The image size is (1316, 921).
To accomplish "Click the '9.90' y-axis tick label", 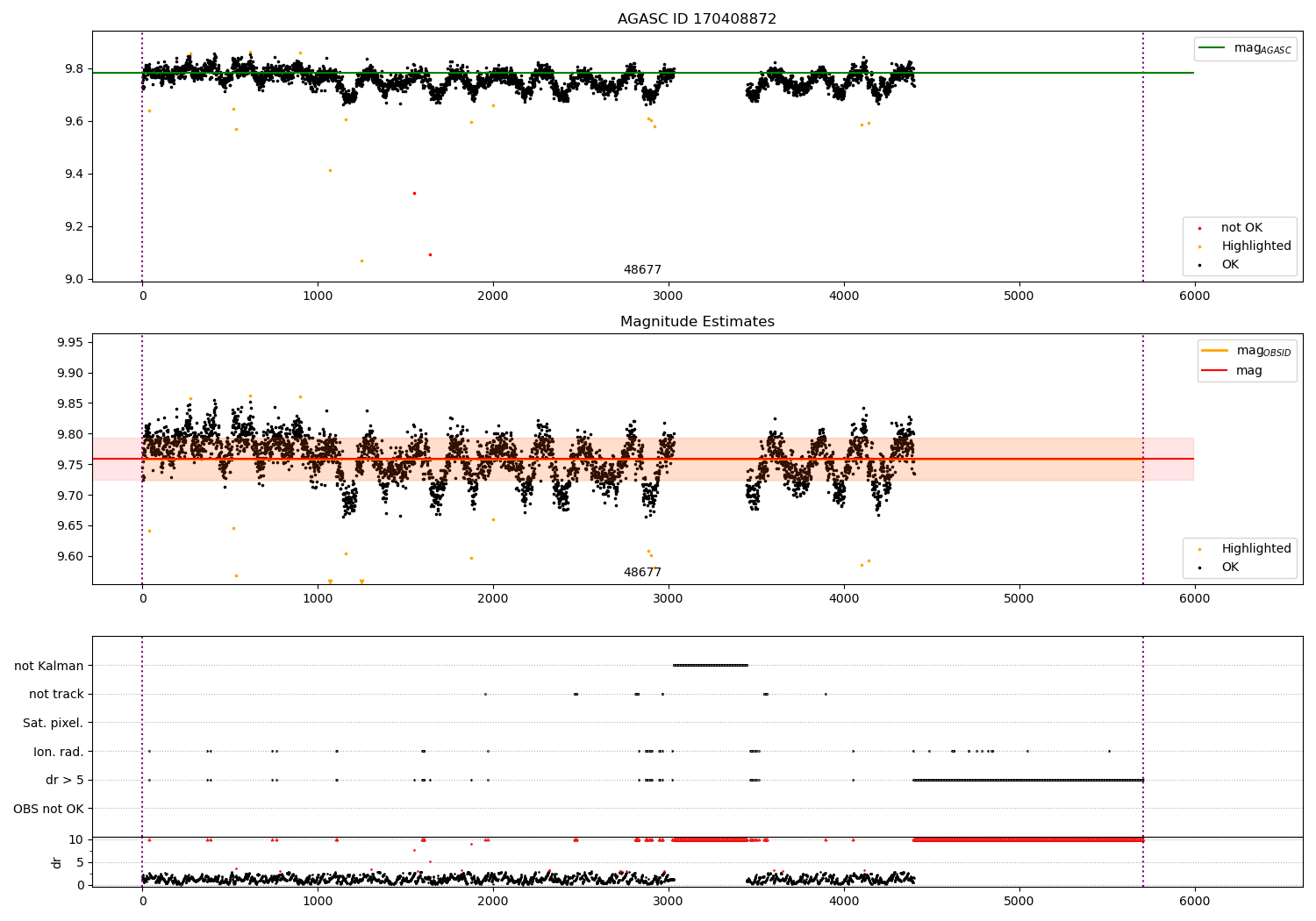I will [70, 373].
